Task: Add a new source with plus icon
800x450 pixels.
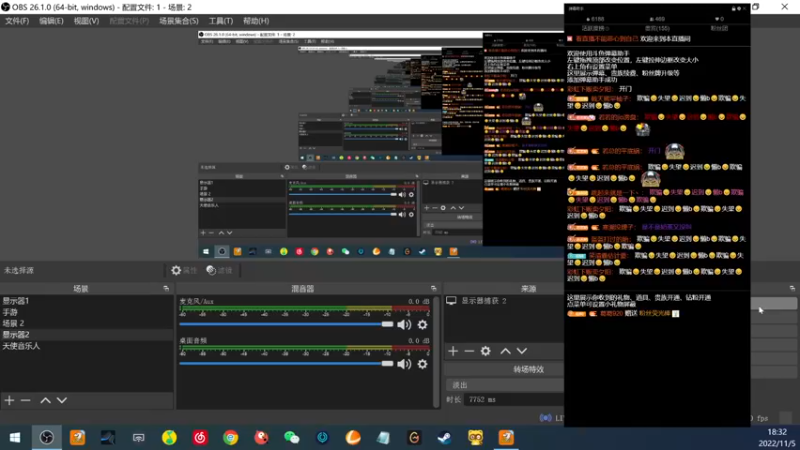Action: click(453, 351)
